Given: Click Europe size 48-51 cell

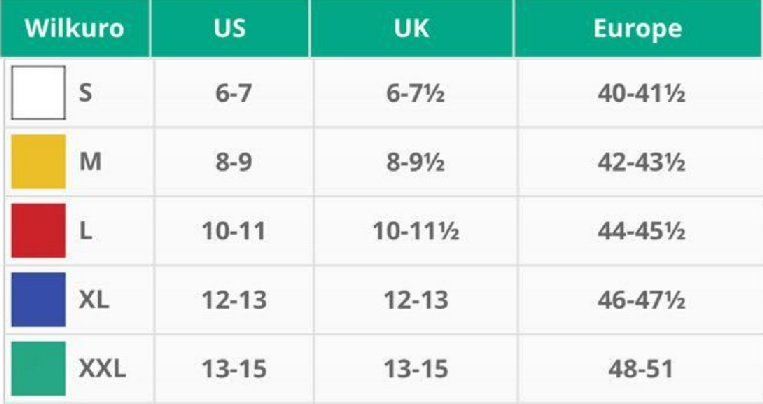Looking at the screenshot, I should click(640, 369).
